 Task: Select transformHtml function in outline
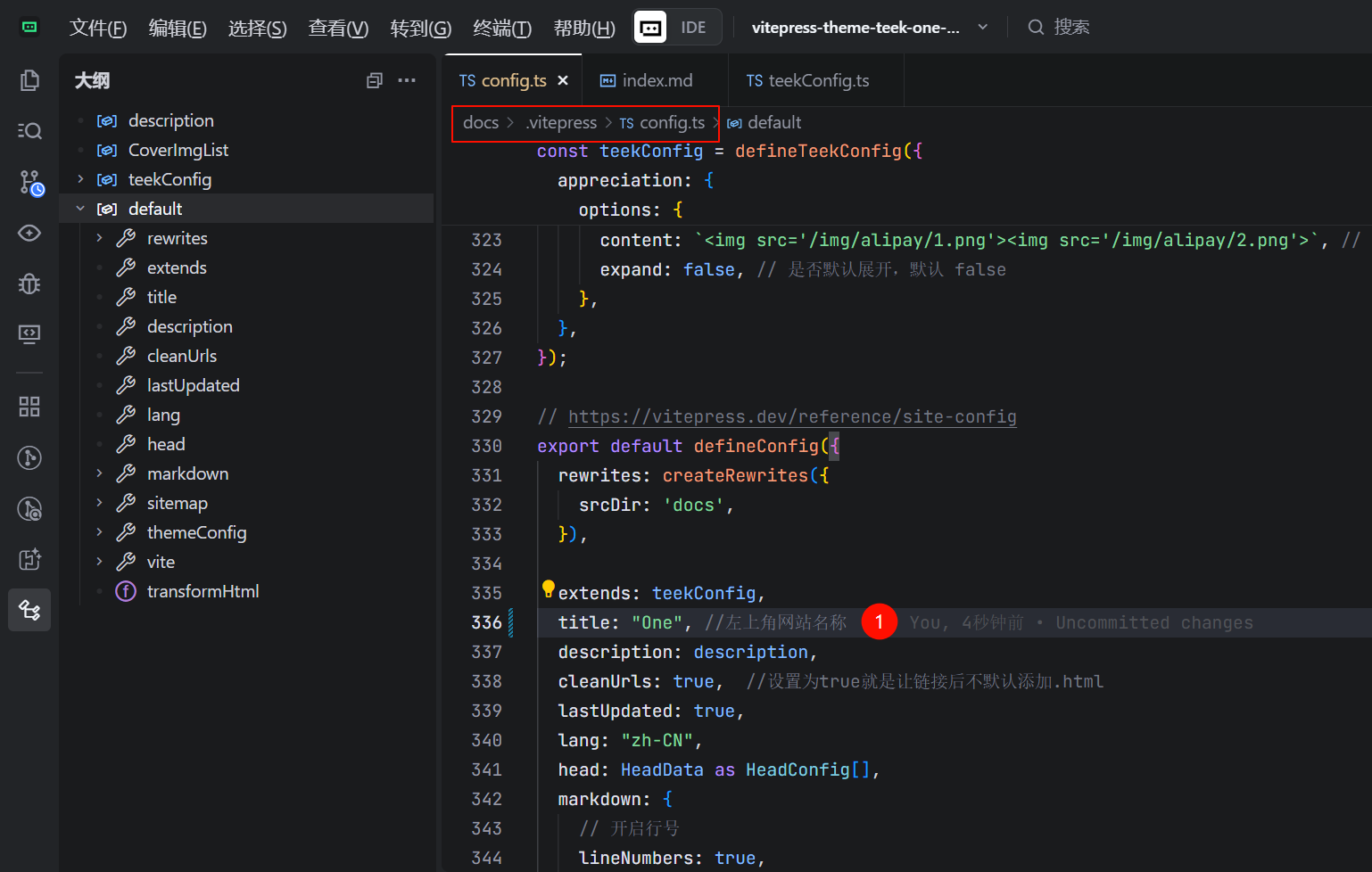(202, 591)
